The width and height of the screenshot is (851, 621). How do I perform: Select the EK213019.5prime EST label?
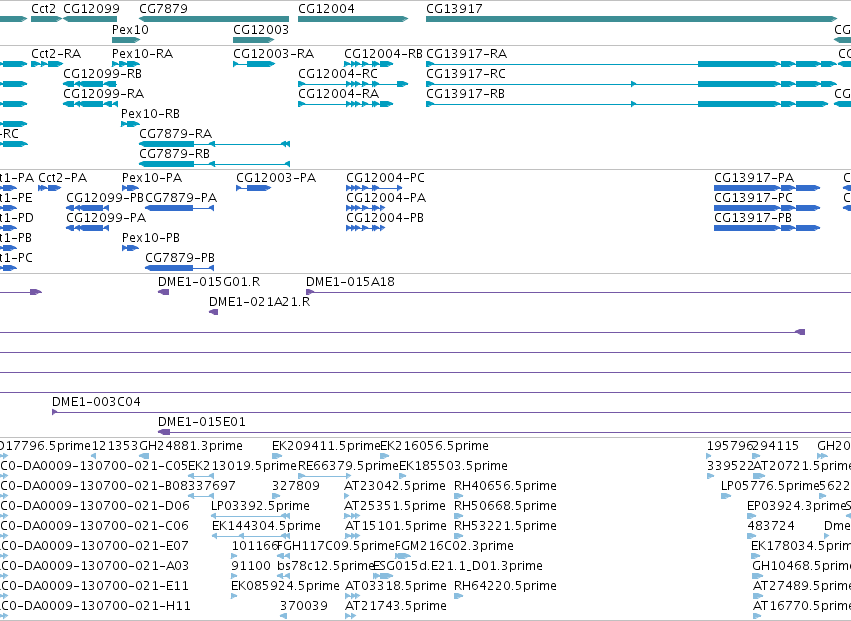pyautogui.click(x=243, y=466)
